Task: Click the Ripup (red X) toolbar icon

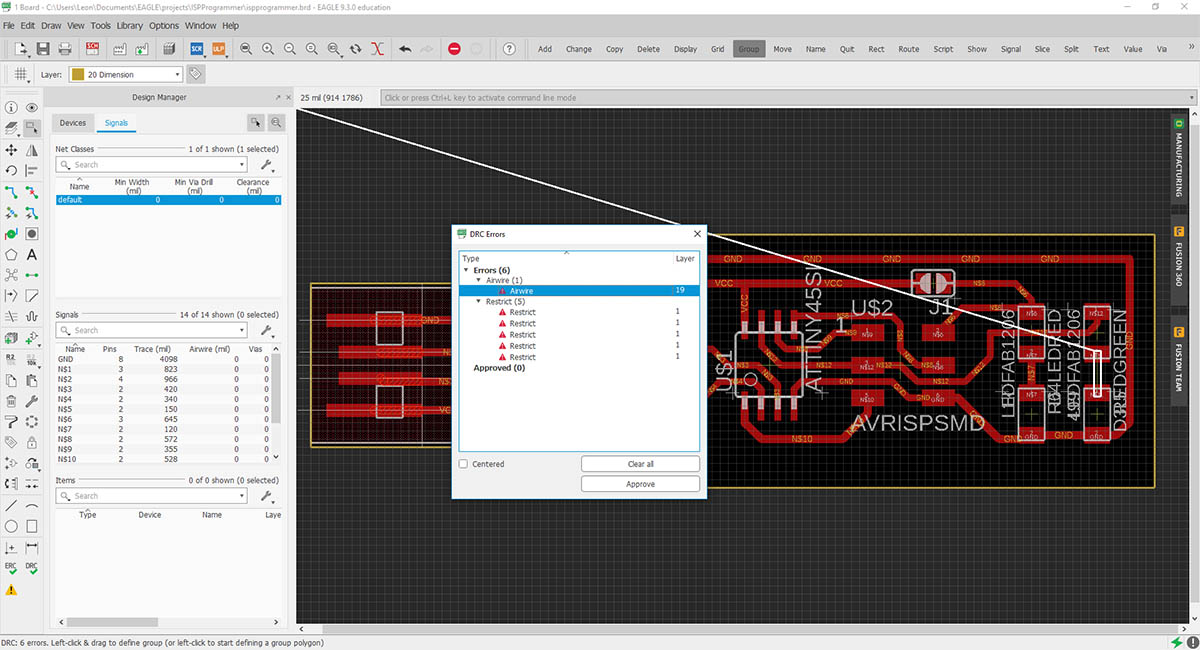Action: click(377, 48)
